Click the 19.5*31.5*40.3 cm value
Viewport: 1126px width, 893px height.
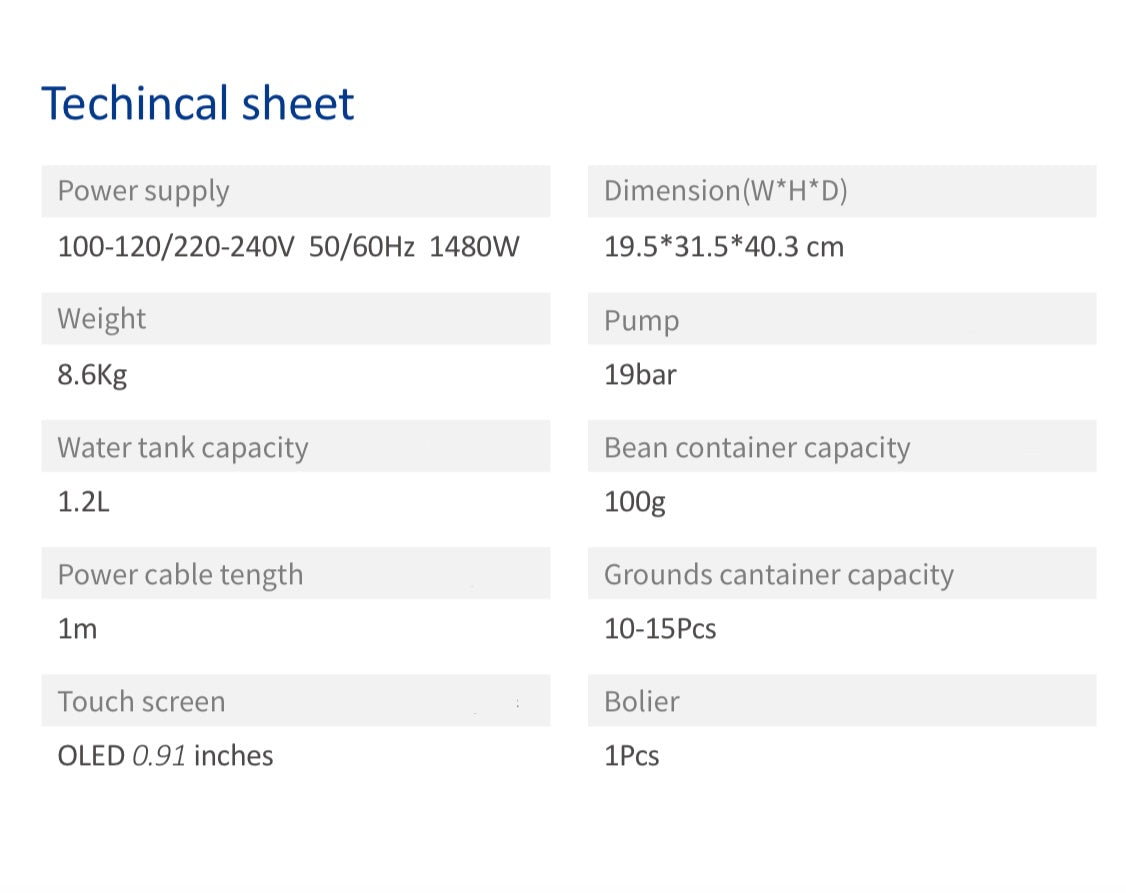pyautogui.click(x=724, y=247)
